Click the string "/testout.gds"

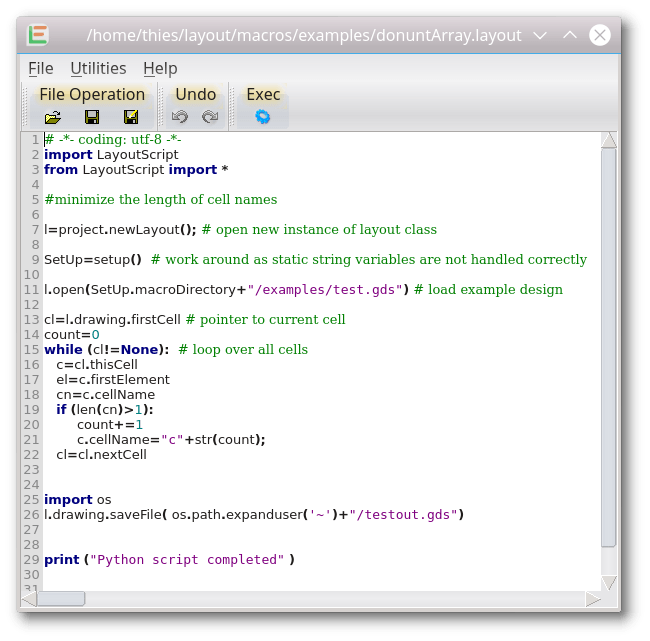[403, 515]
